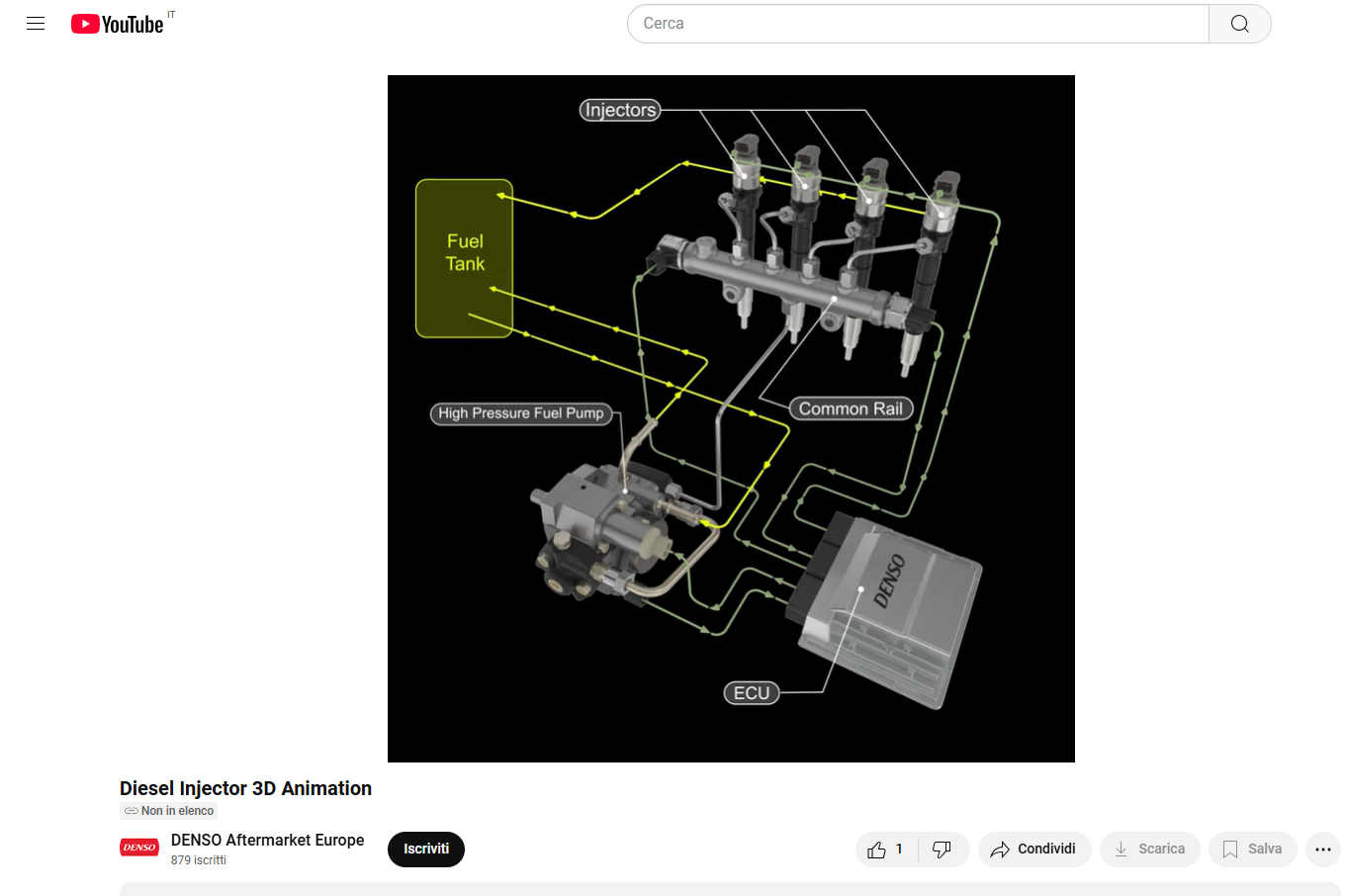The width and height of the screenshot is (1348, 896).
Task: Go to YouTube home via logo
Action: 117,24
